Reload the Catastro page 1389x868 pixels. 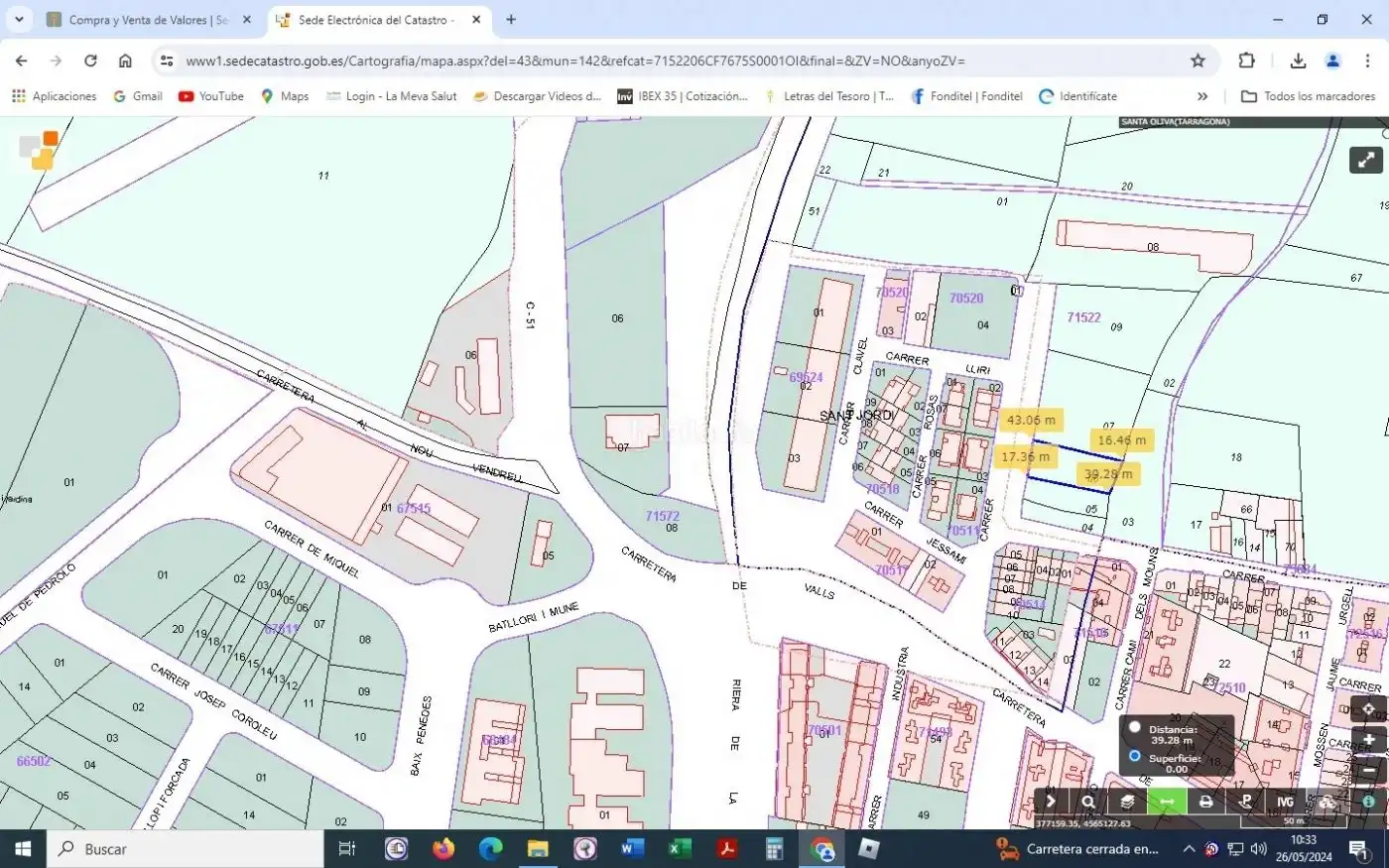click(x=90, y=61)
